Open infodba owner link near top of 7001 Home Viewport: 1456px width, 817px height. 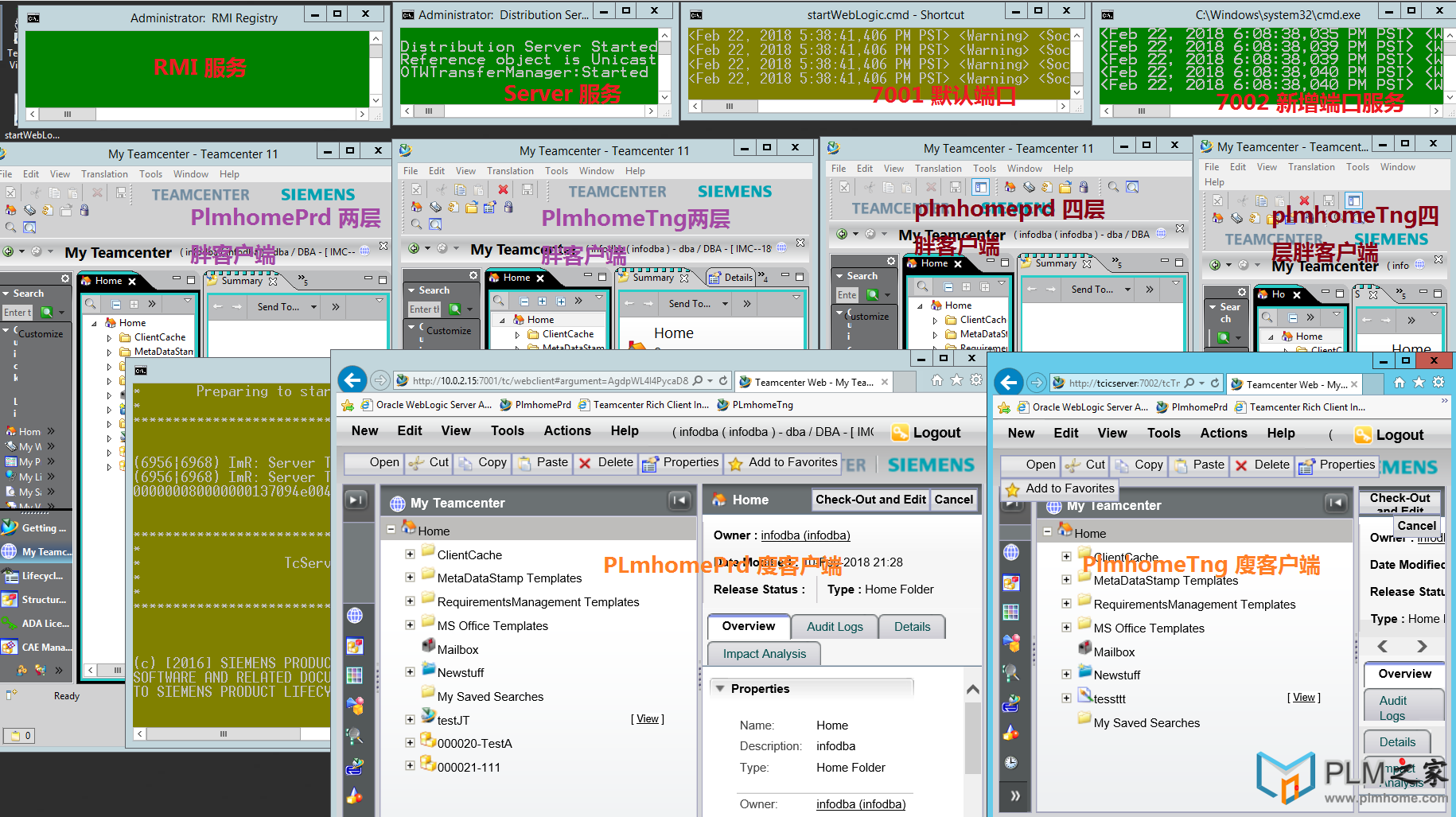805,535
